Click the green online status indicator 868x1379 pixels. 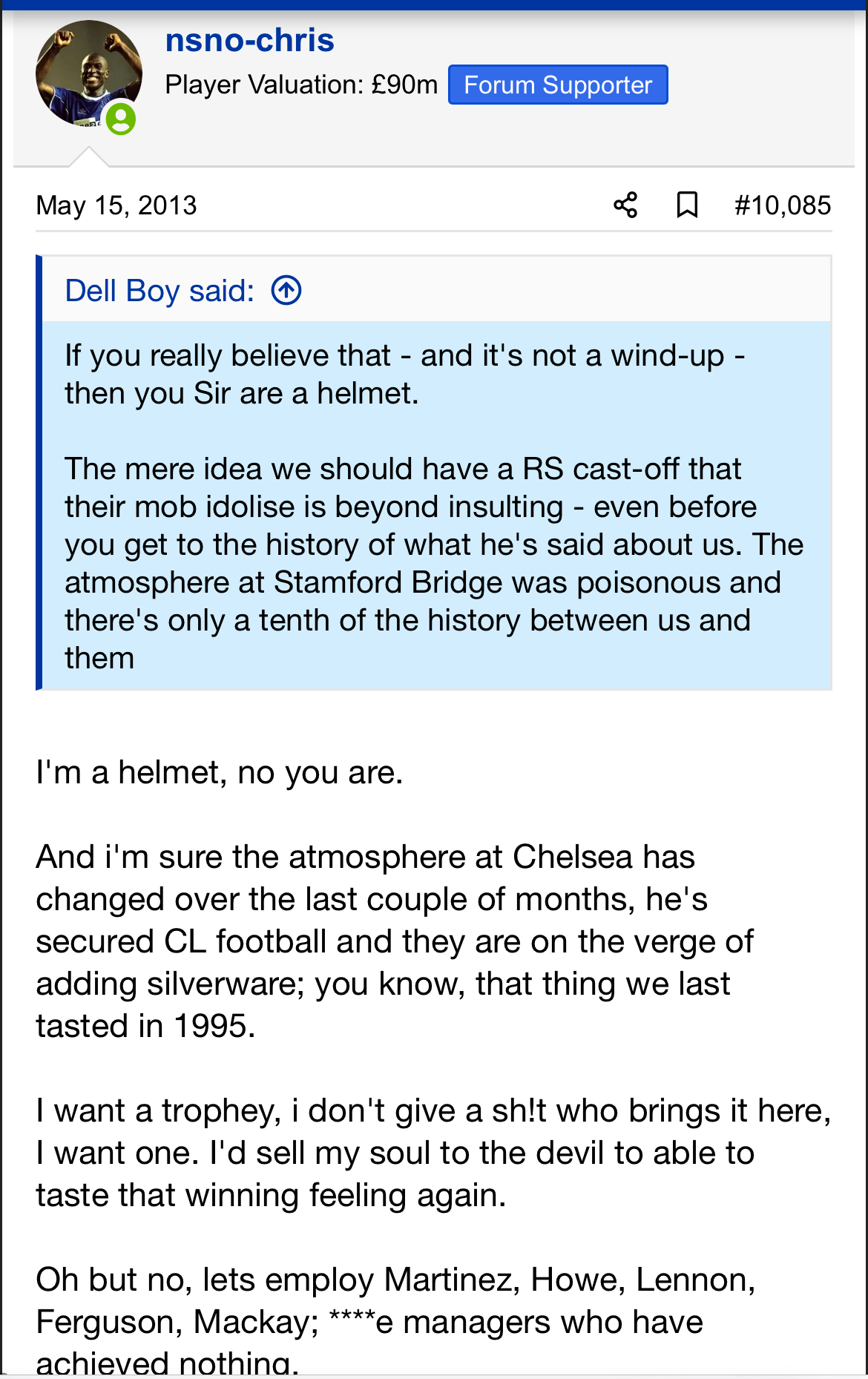click(x=120, y=119)
